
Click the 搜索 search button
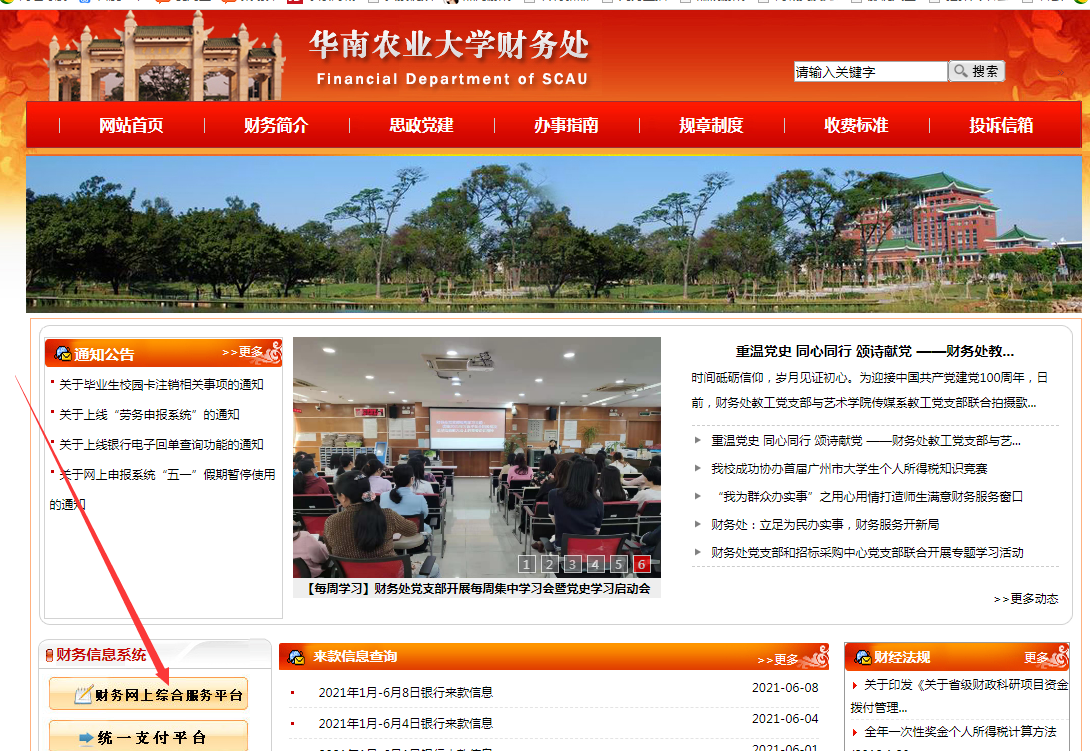click(x=977, y=71)
